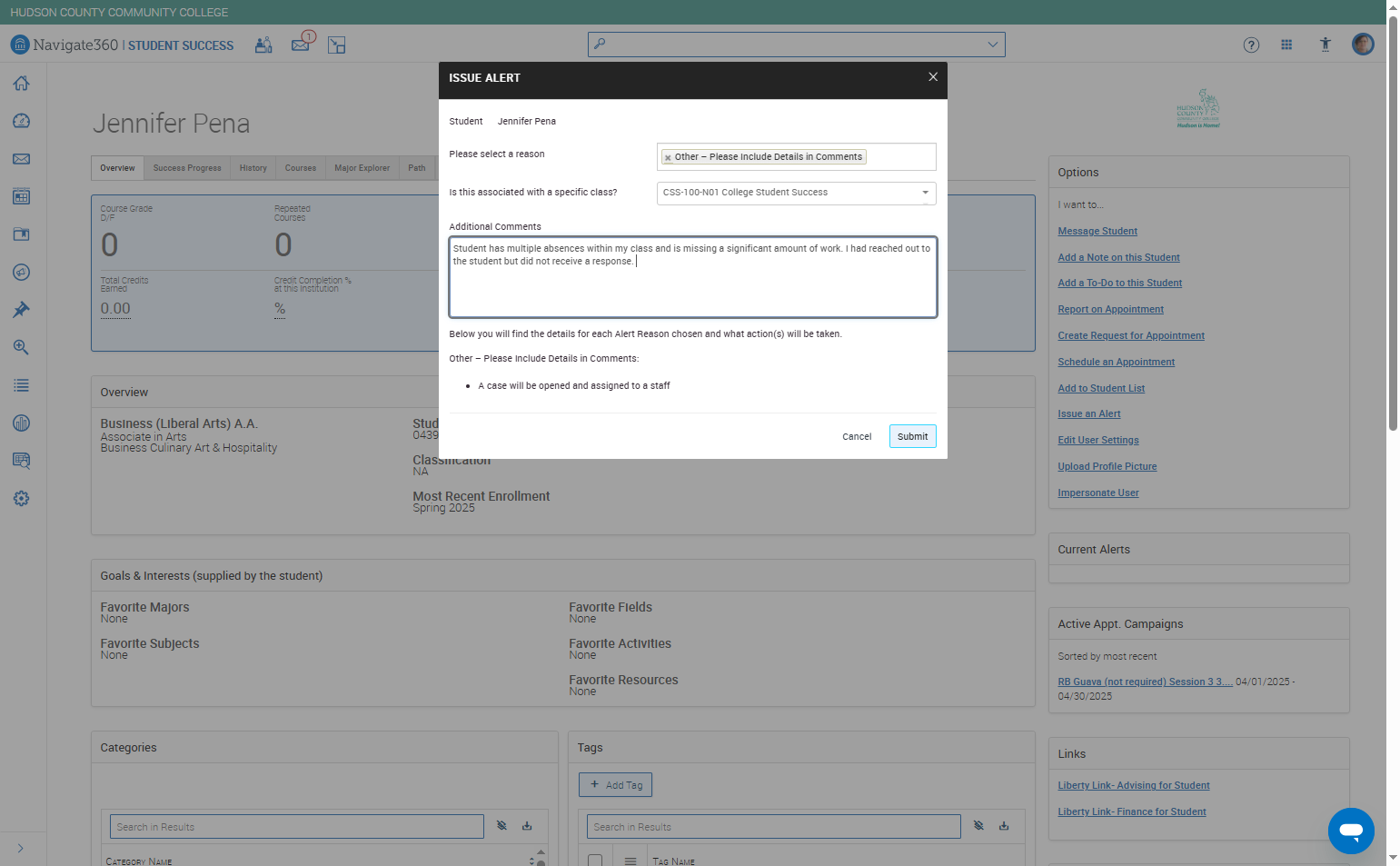Open the class association dropdown
The image size is (1400, 866).
point(796,193)
